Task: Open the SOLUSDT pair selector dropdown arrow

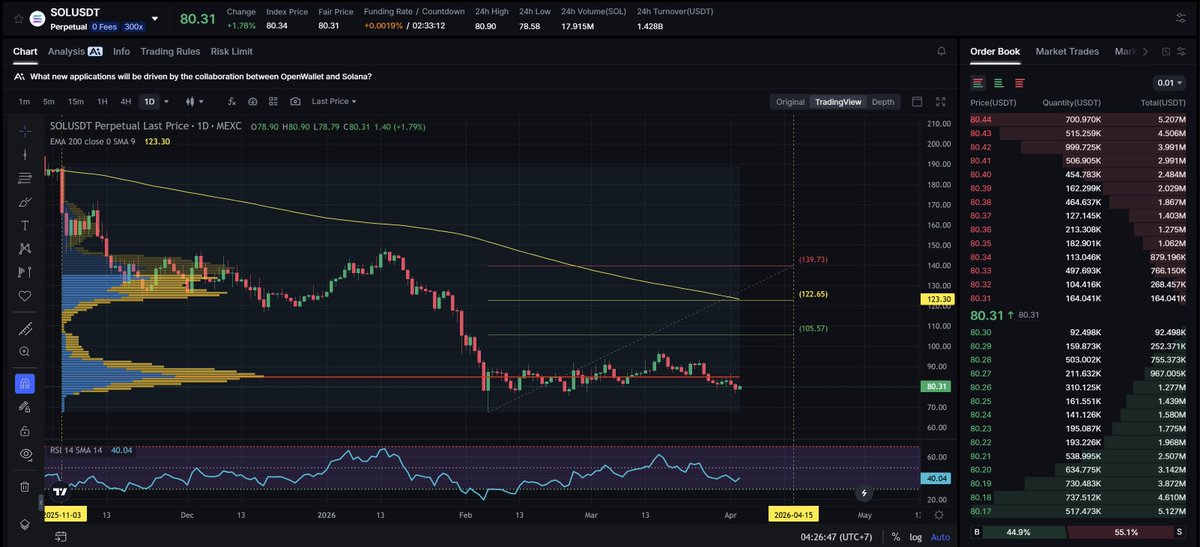Action: 155,18
